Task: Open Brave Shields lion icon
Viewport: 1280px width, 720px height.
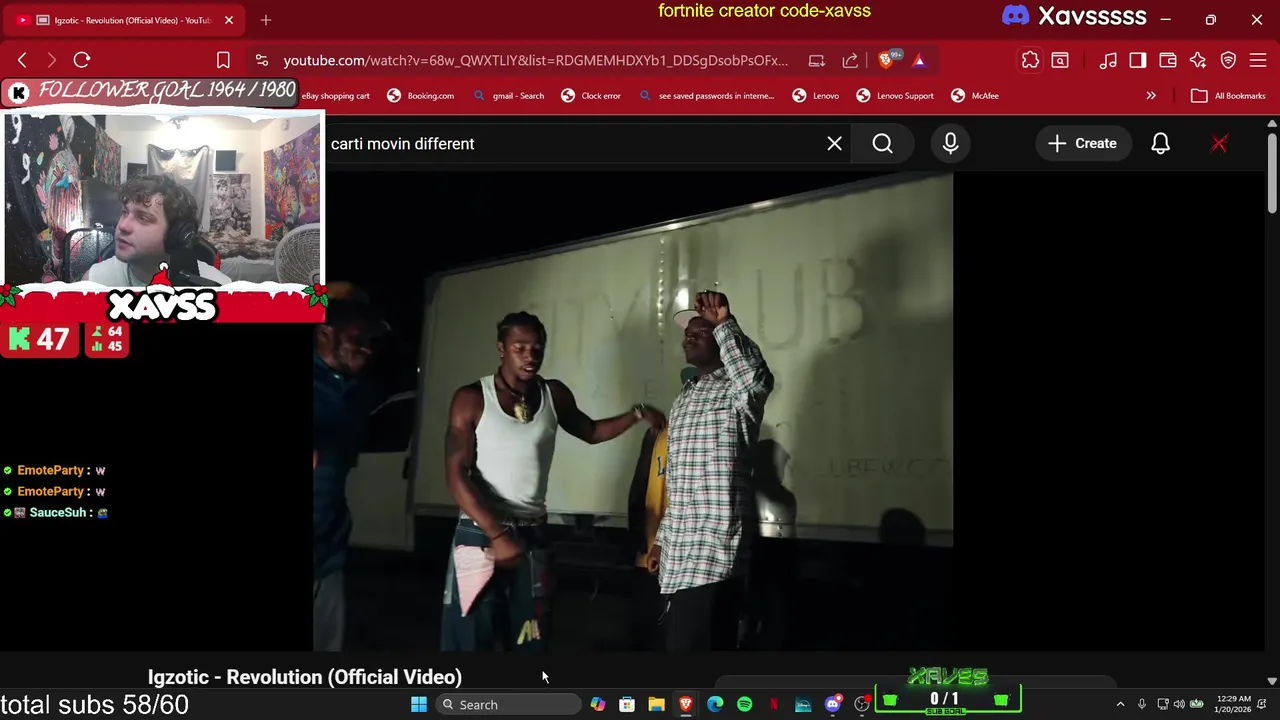Action: (885, 60)
